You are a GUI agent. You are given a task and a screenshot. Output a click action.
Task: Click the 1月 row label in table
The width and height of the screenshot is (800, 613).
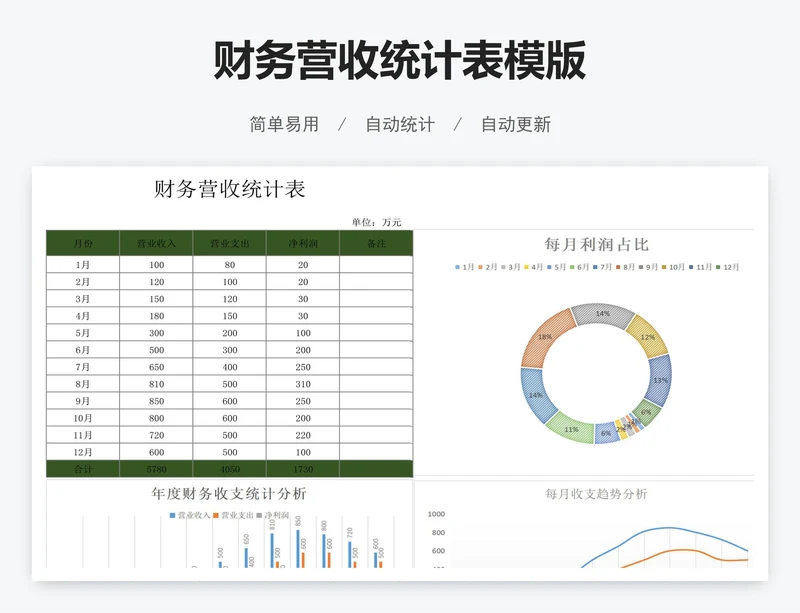pos(83,265)
